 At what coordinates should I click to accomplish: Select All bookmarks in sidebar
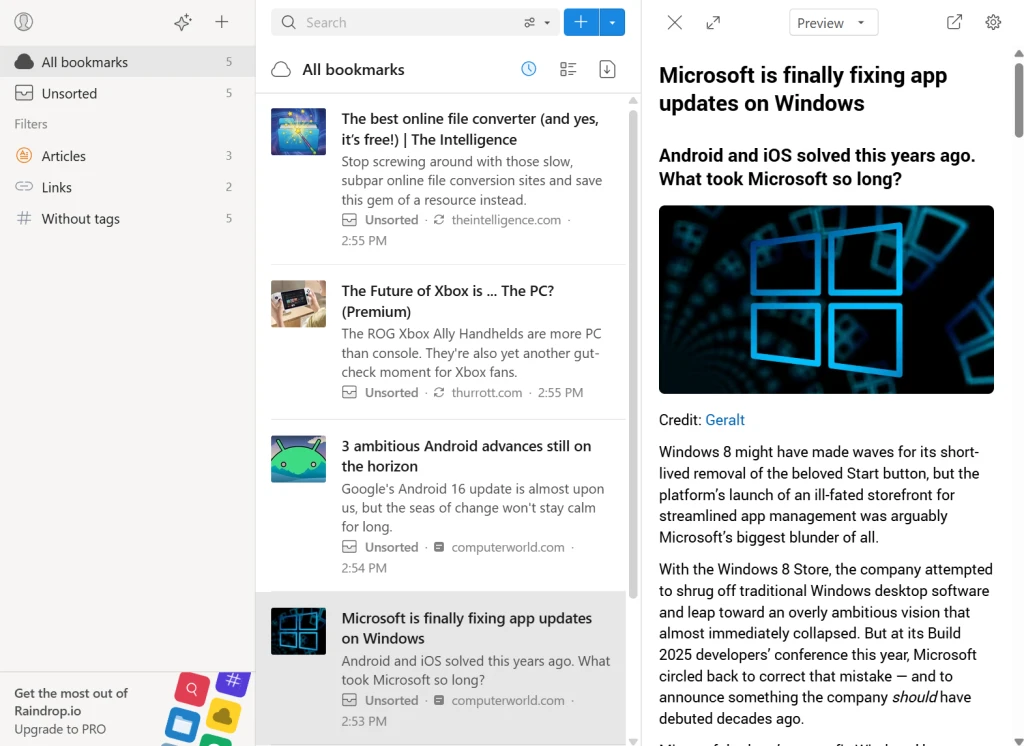click(x=127, y=62)
